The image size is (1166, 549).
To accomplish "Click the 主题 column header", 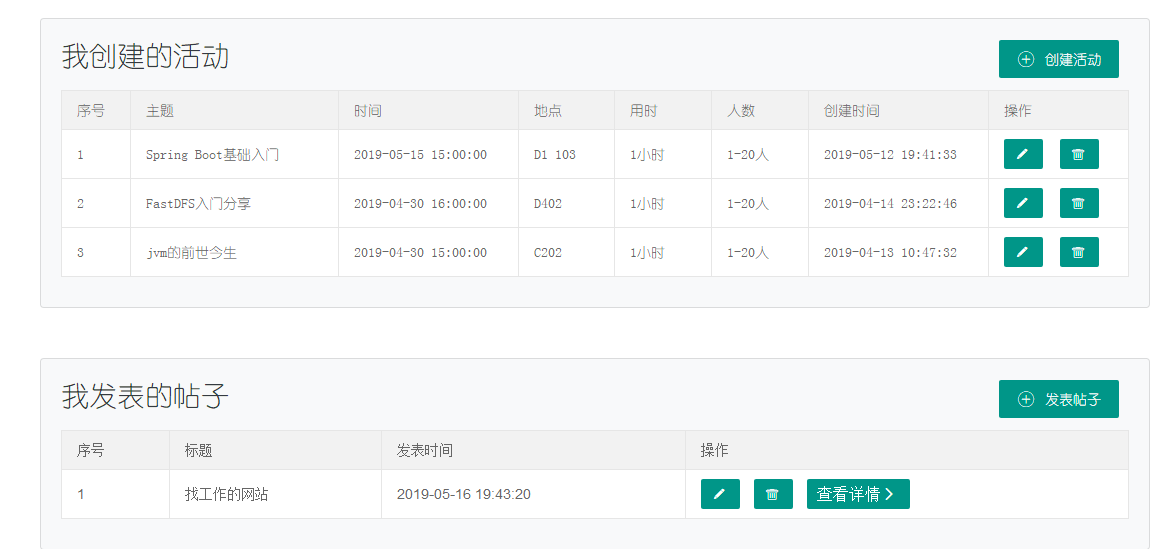I will (x=160, y=111).
